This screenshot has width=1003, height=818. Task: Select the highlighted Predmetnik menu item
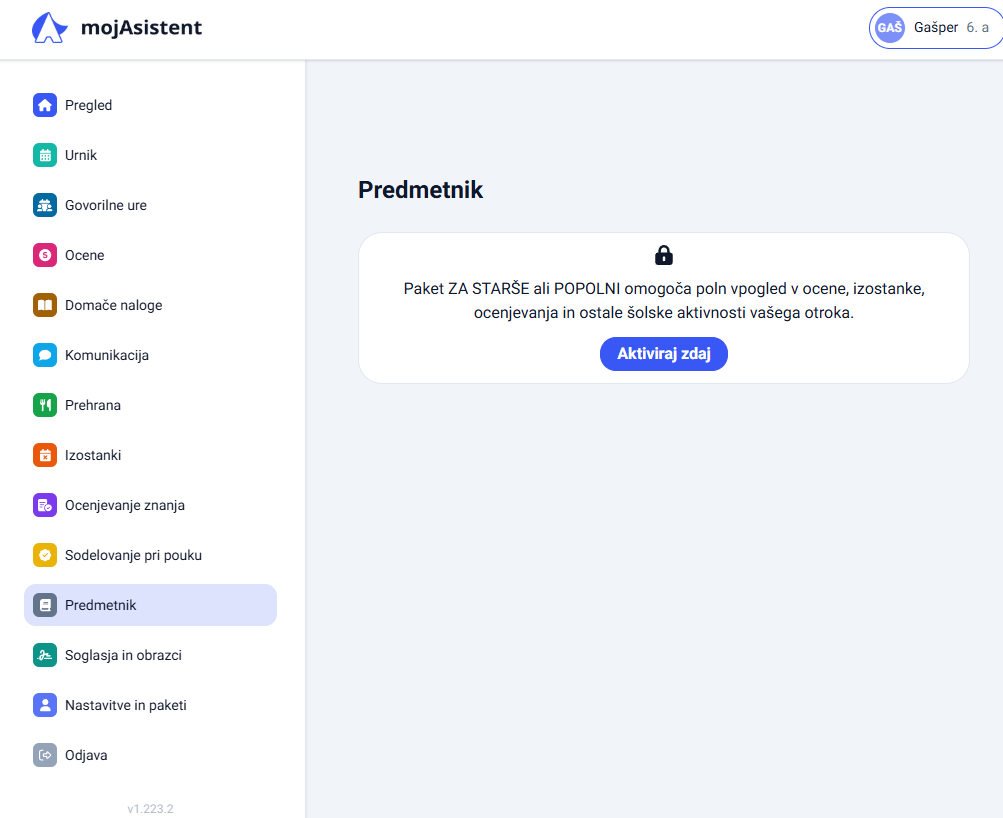150,605
